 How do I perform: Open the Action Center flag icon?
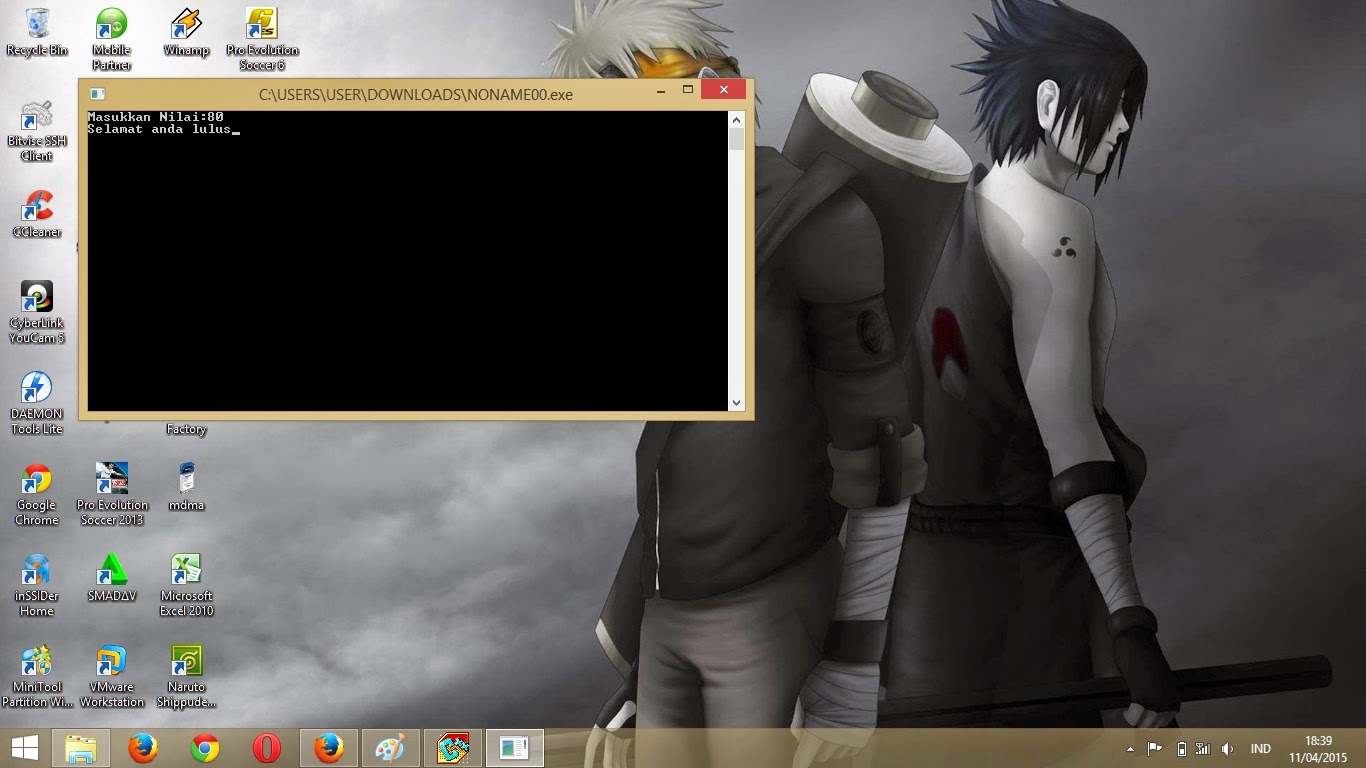pos(1155,749)
